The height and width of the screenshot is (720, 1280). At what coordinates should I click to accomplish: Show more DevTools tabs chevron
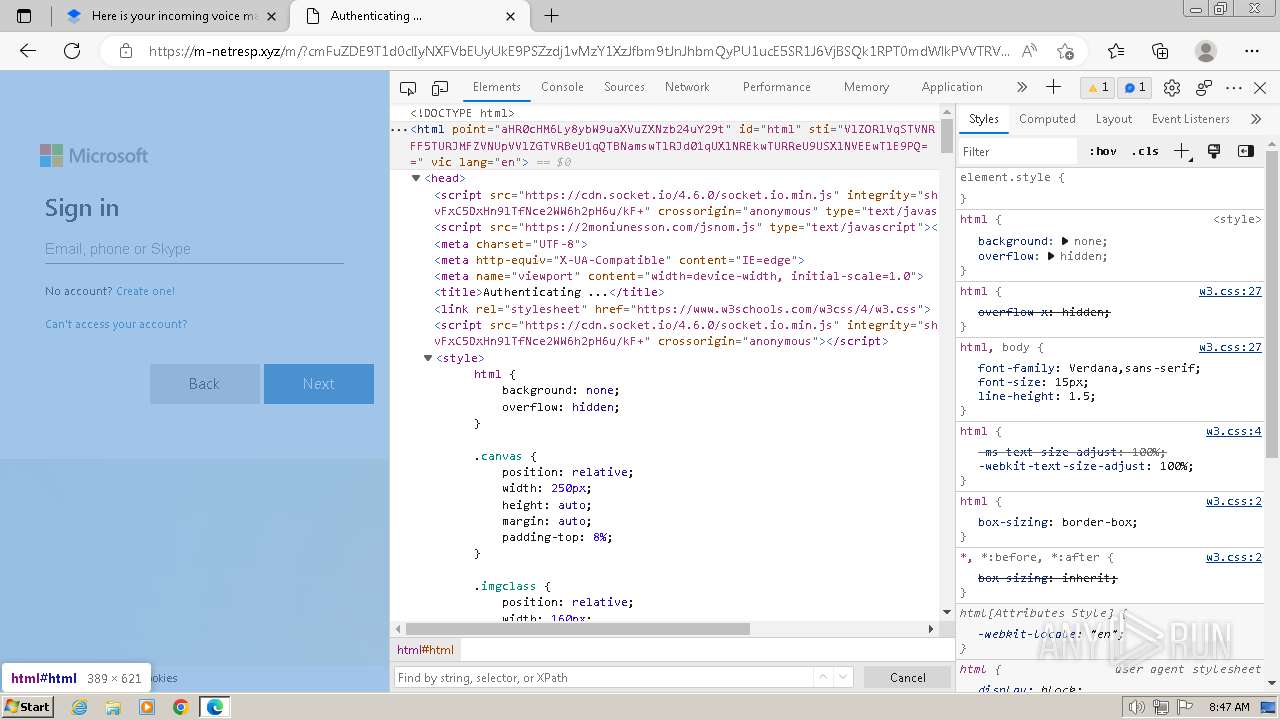pyautogui.click(x=1022, y=87)
